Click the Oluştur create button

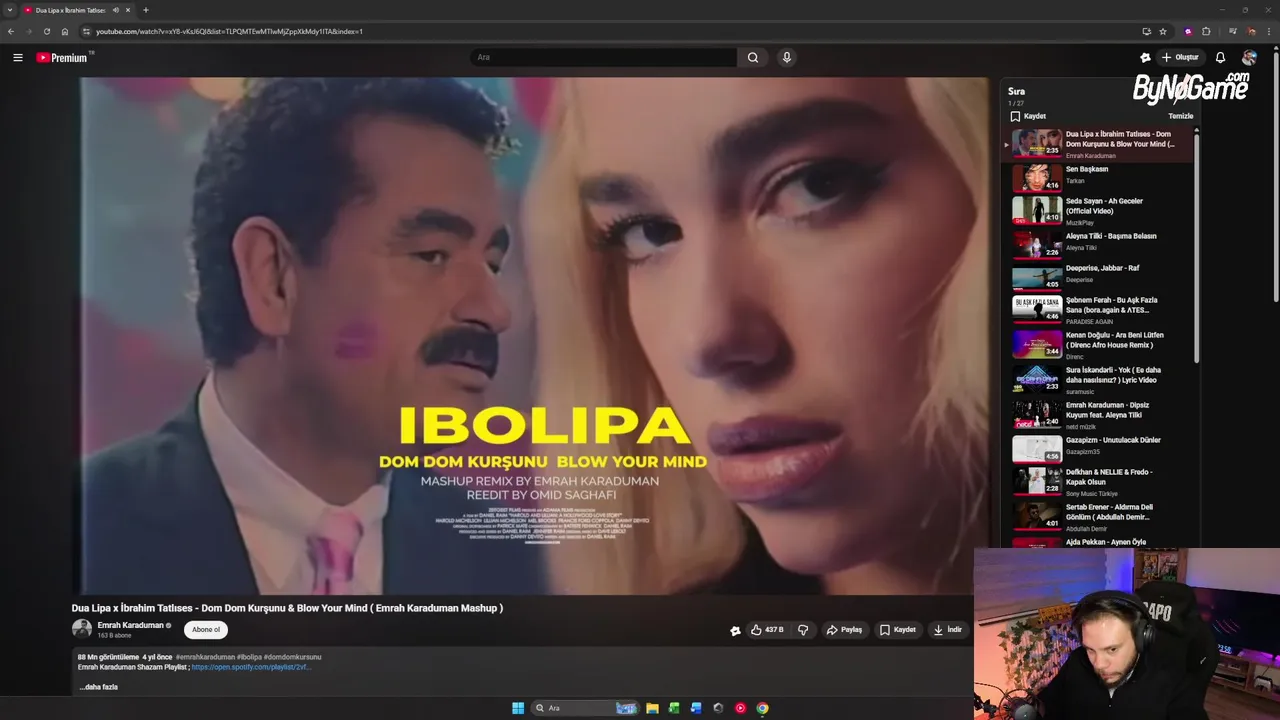point(1180,57)
